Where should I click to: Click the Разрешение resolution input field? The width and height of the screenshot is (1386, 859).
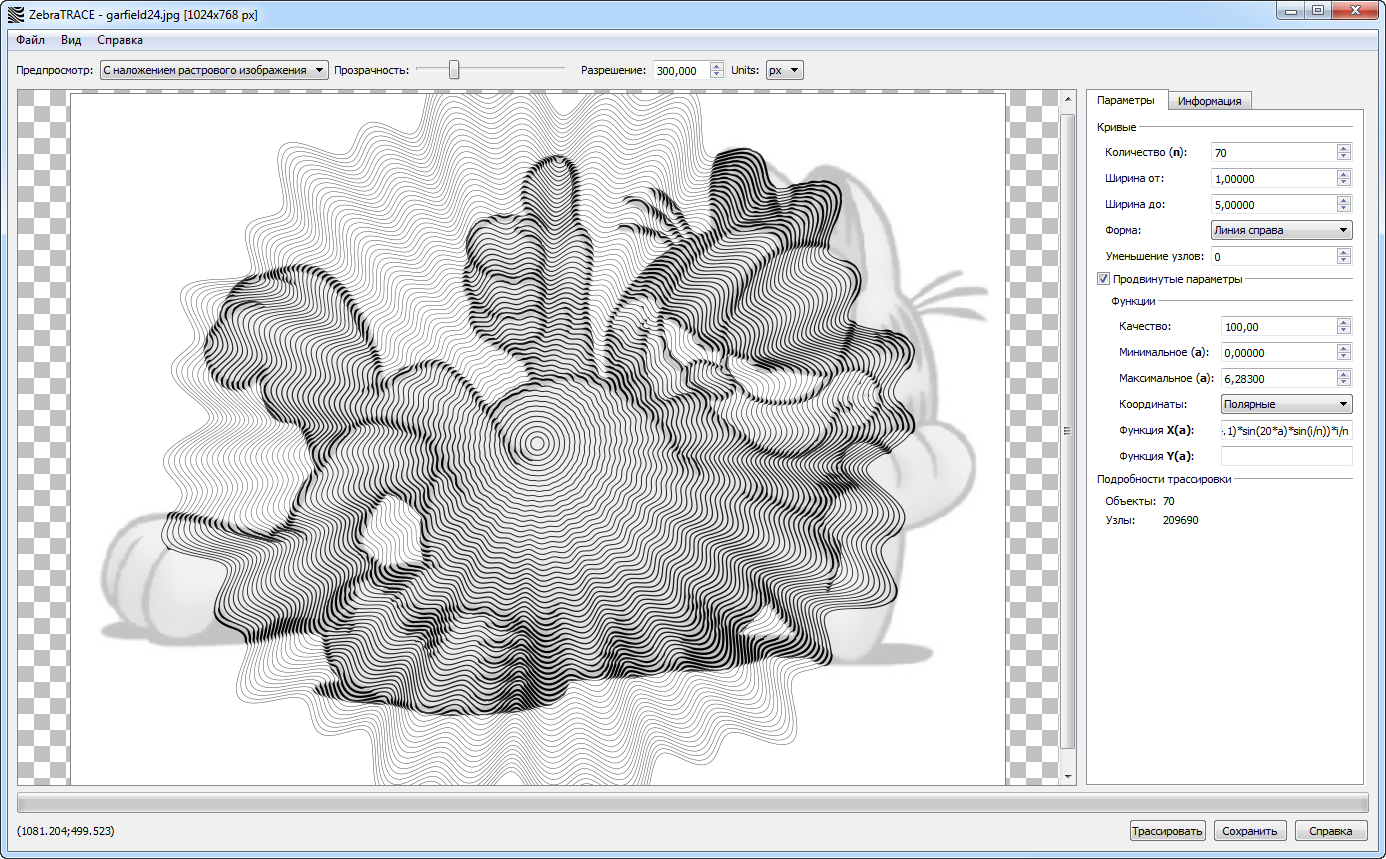click(681, 70)
